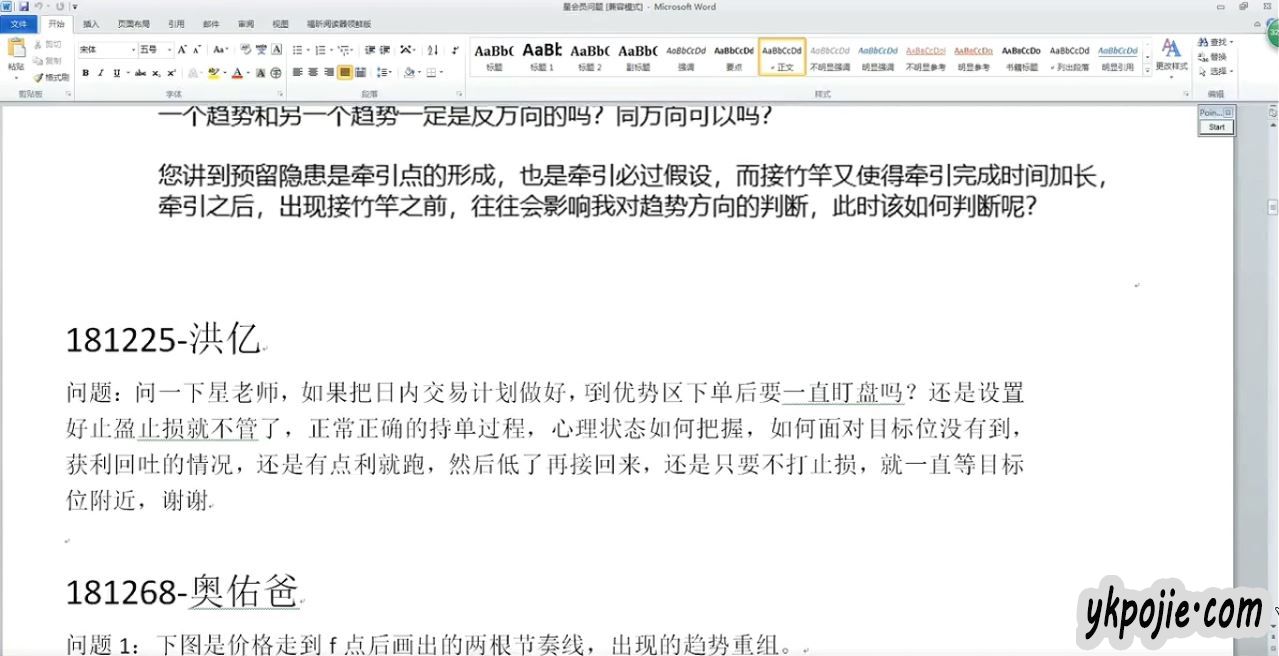Toggle strikethrough formatting
The width and height of the screenshot is (1279, 656).
pyautogui.click(x=140, y=72)
